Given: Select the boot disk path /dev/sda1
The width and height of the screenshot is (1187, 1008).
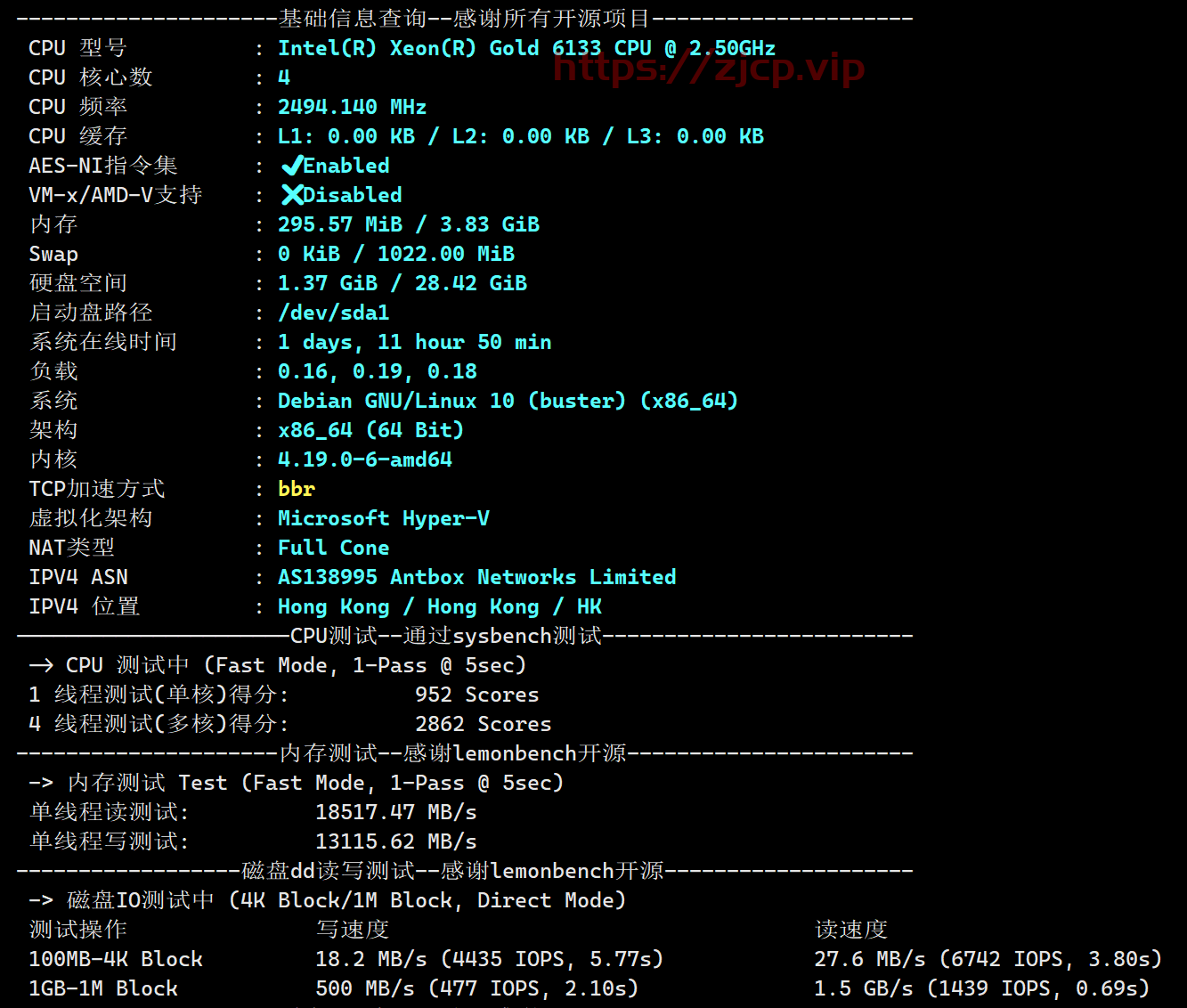Looking at the screenshot, I should pos(334,313).
